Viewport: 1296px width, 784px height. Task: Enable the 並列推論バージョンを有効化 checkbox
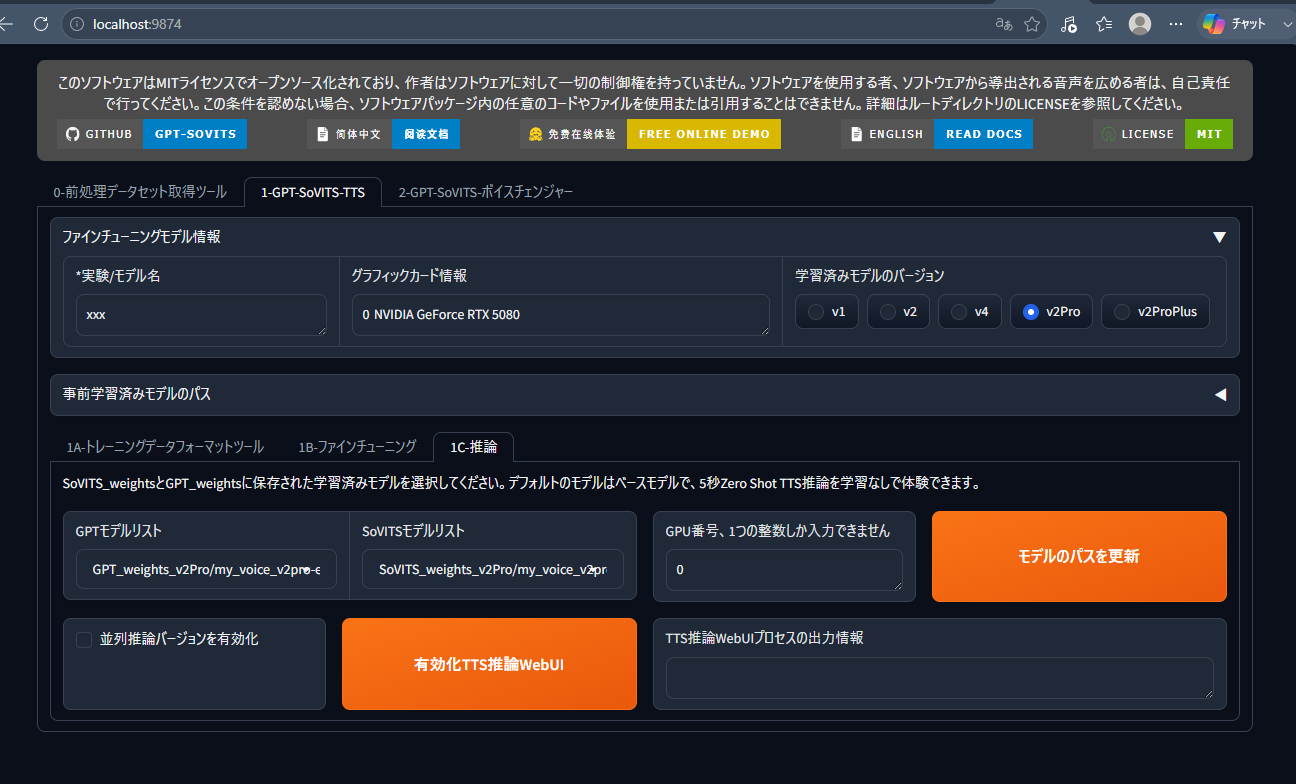pos(84,639)
